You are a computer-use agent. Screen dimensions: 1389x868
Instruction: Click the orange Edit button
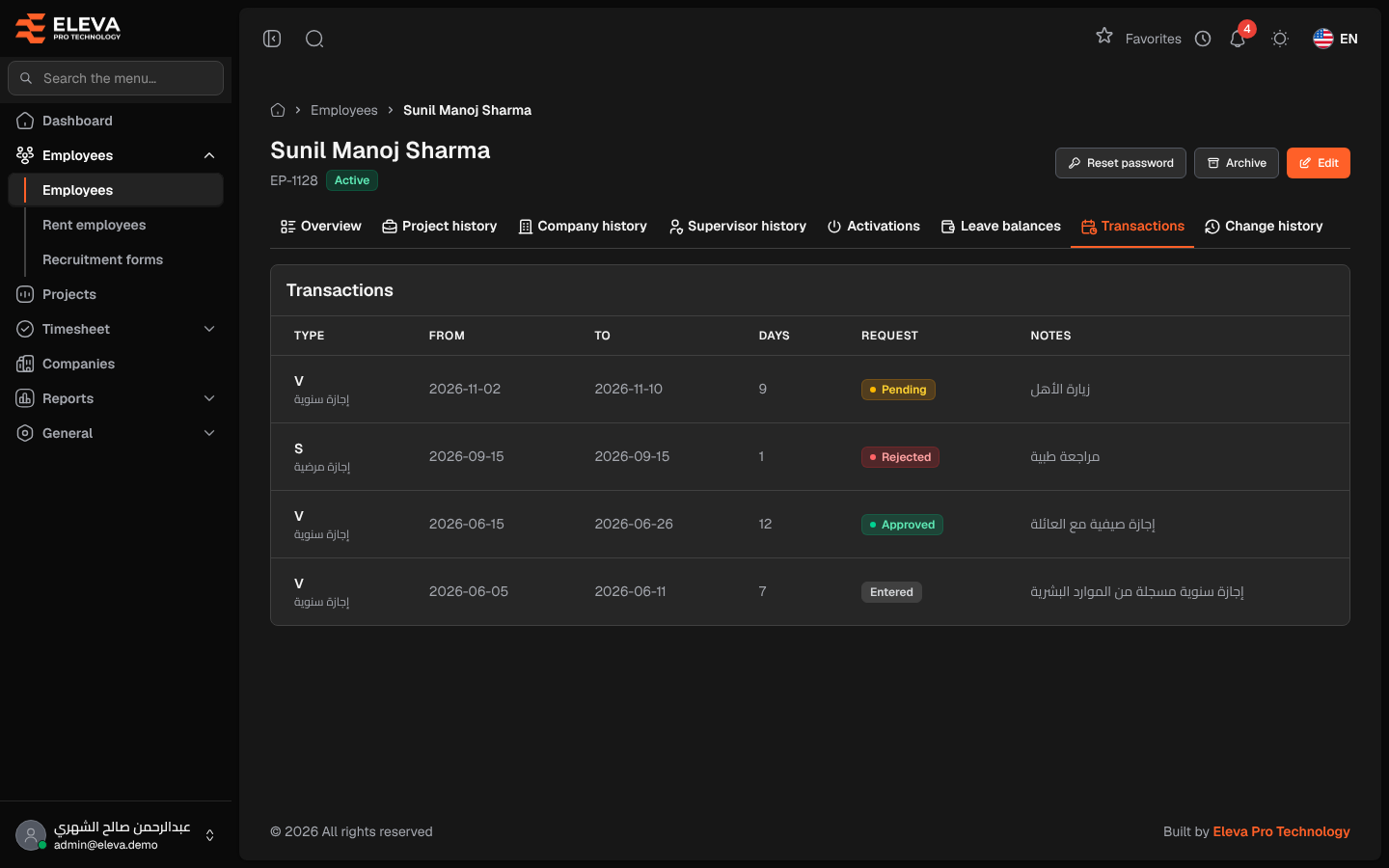click(x=1319, y=163)
